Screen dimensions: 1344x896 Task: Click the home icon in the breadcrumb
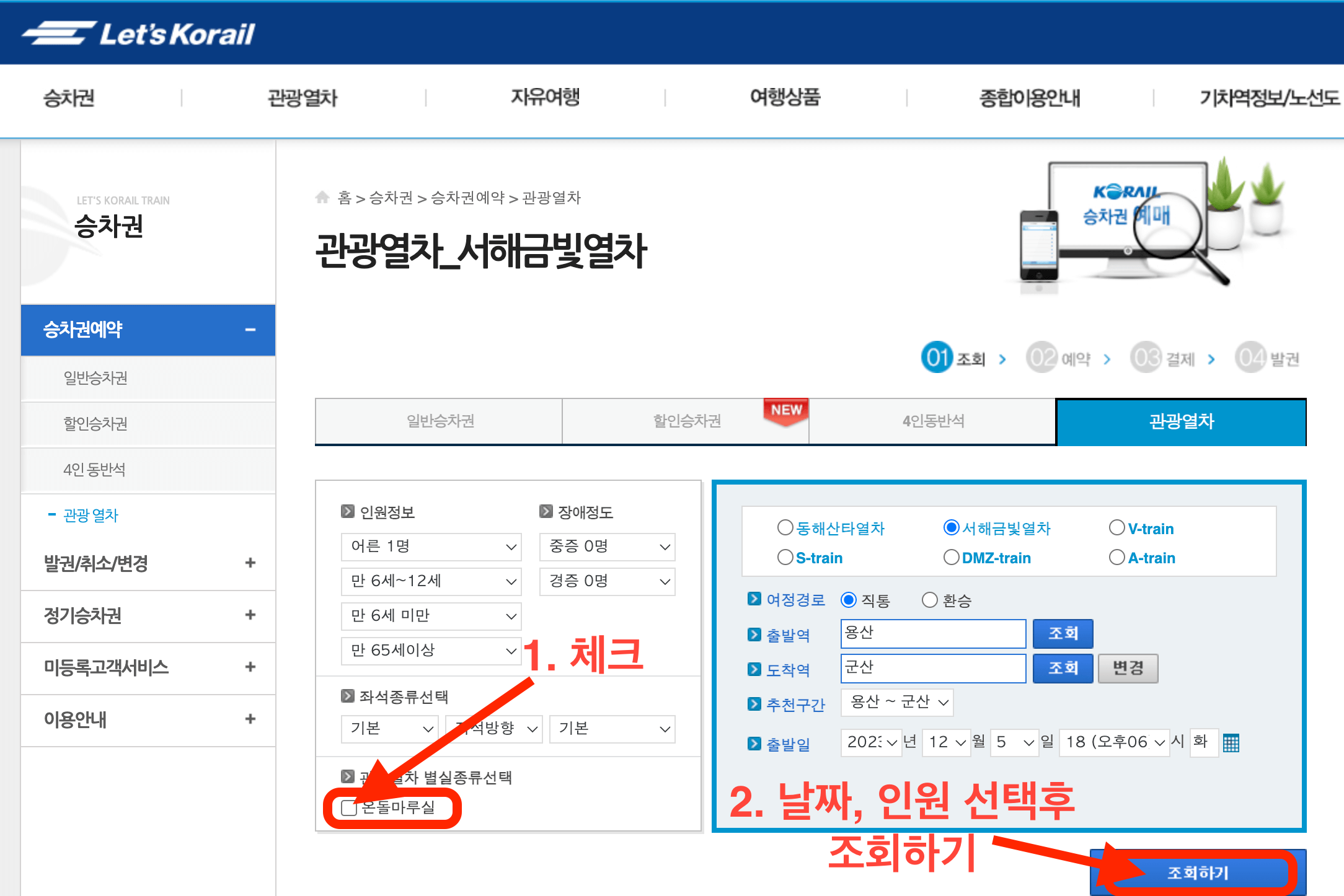tap(323, 197)
